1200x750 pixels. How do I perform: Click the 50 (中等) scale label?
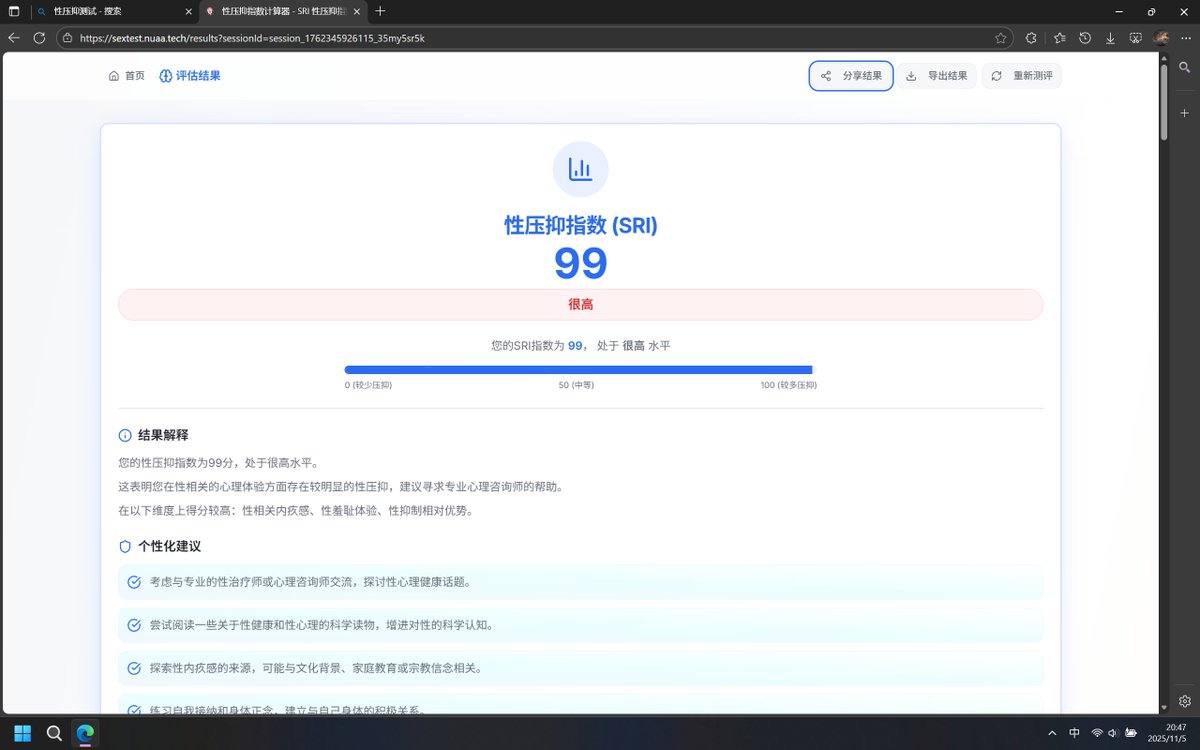576,385
